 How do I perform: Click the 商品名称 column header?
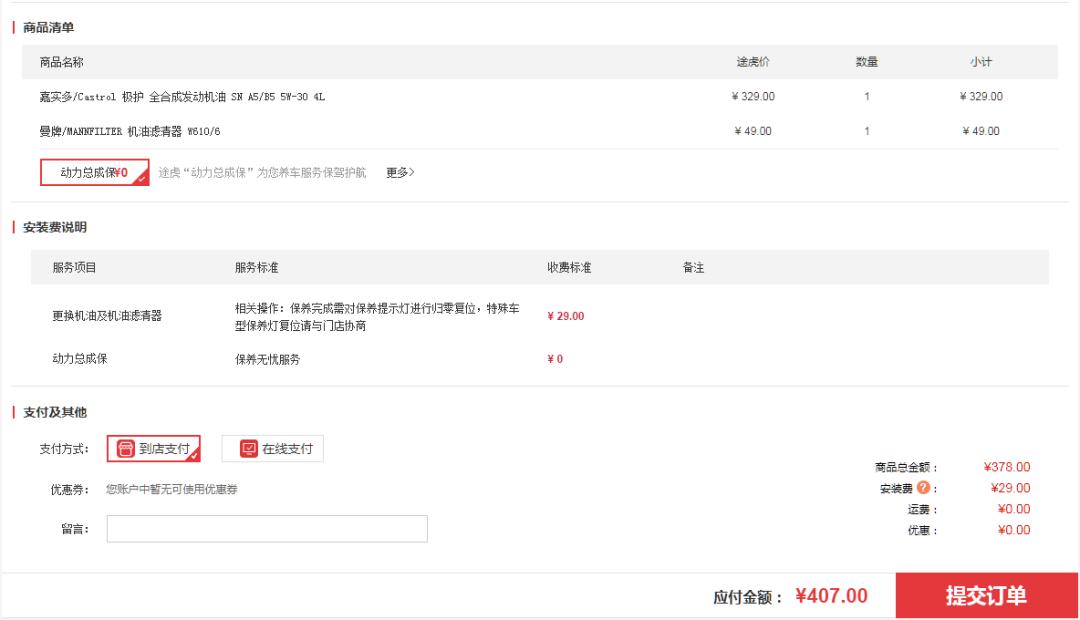pyautogui.click(x=62, y=62)
